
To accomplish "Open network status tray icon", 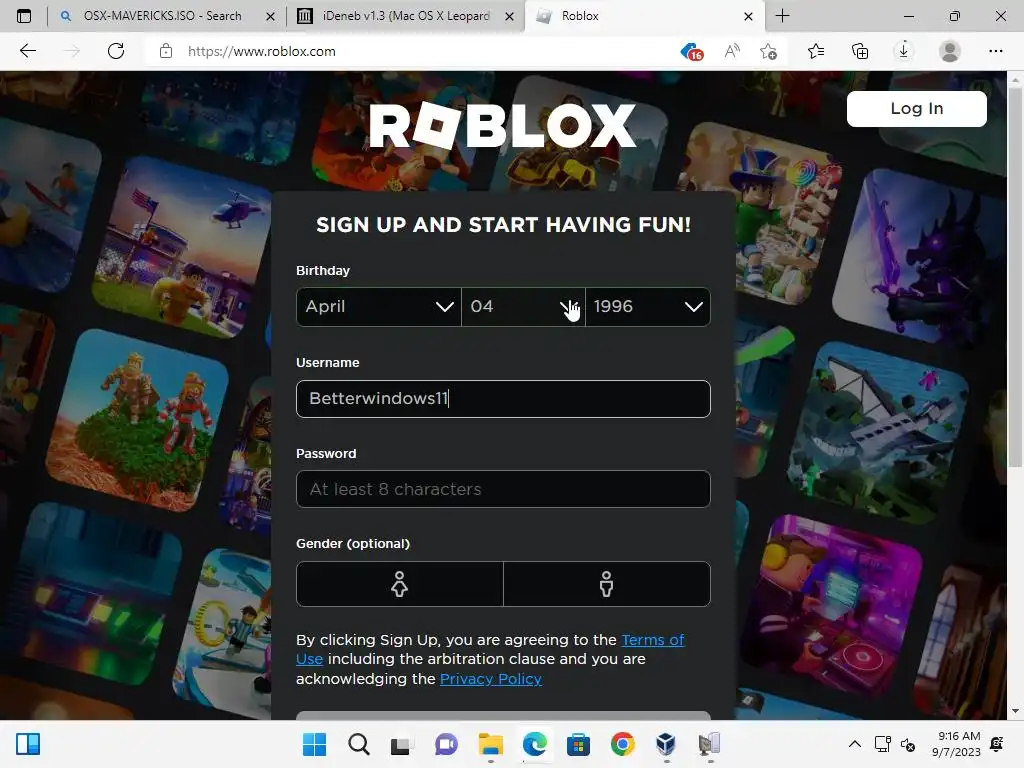I will [882, 744].
